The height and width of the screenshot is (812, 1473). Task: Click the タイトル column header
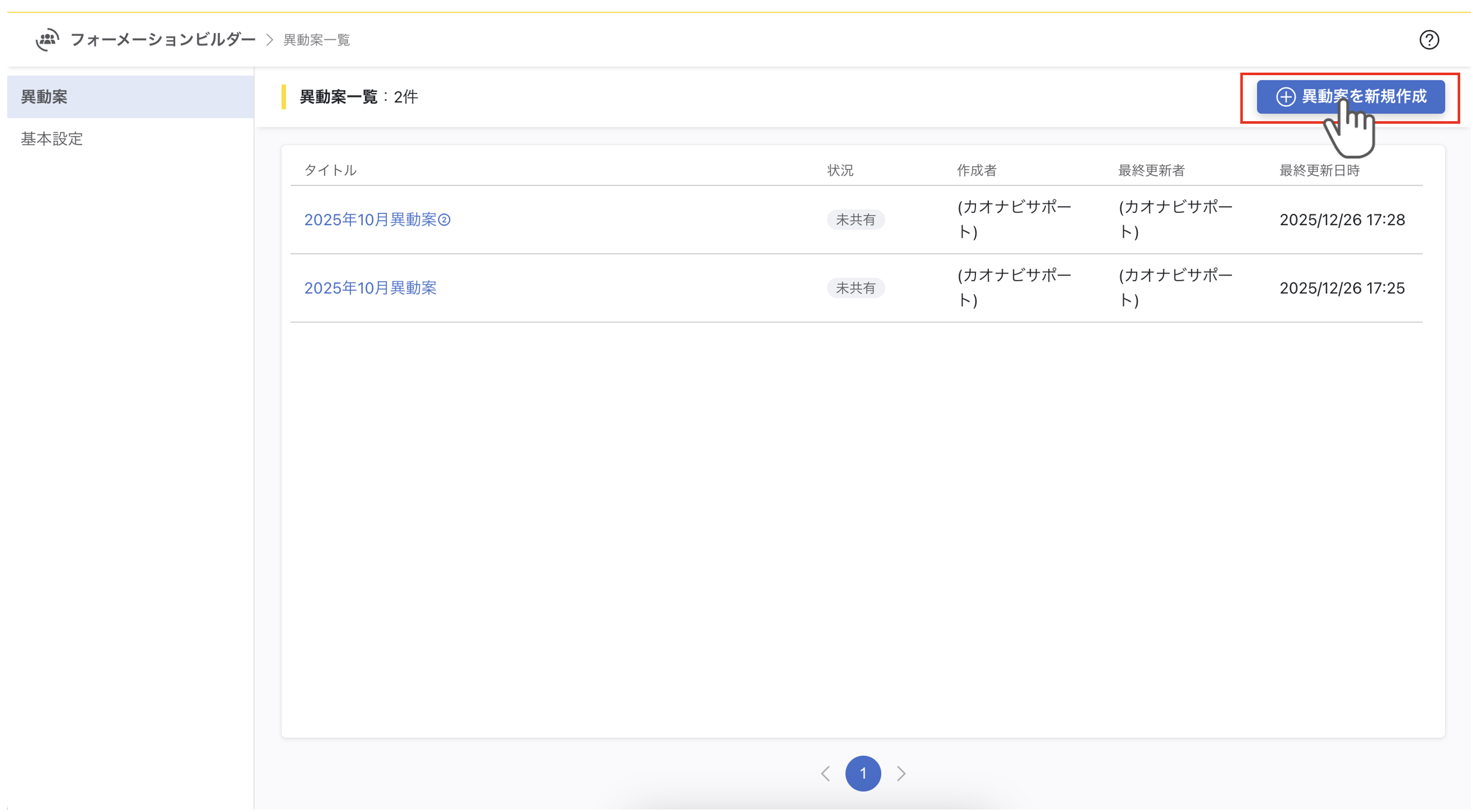[x=330, y=170]
